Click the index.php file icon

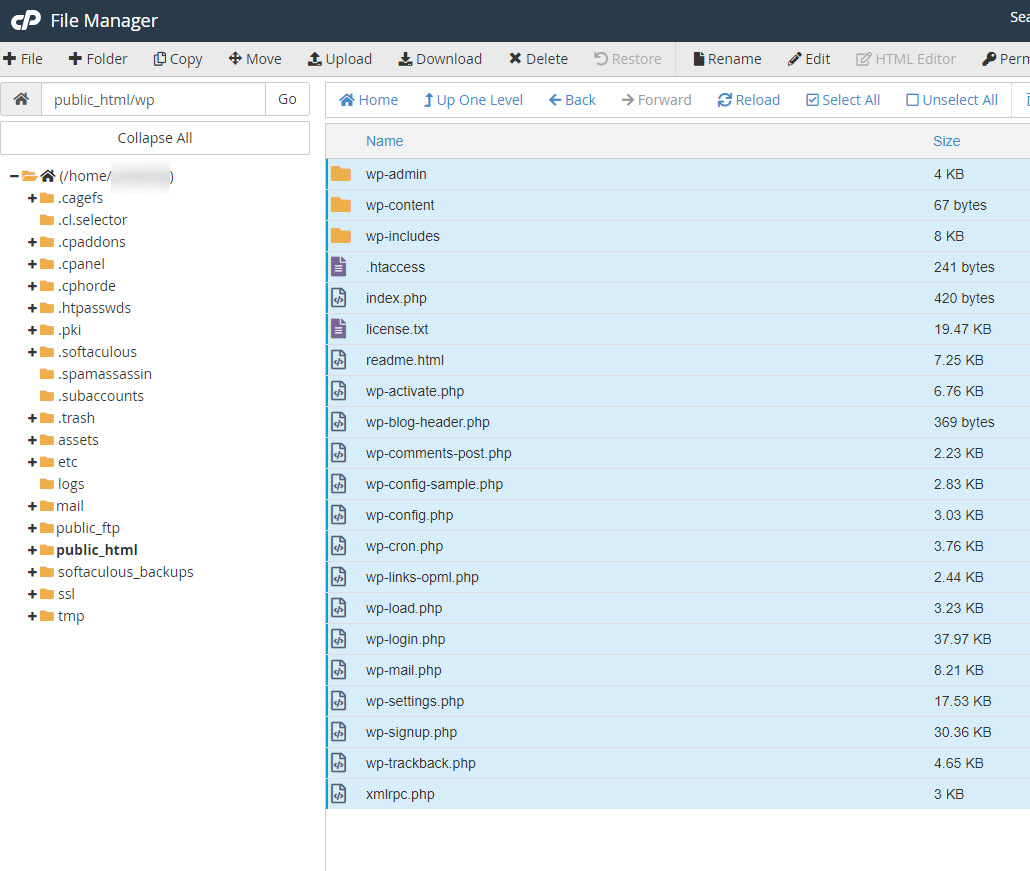(x=339, y=298)
